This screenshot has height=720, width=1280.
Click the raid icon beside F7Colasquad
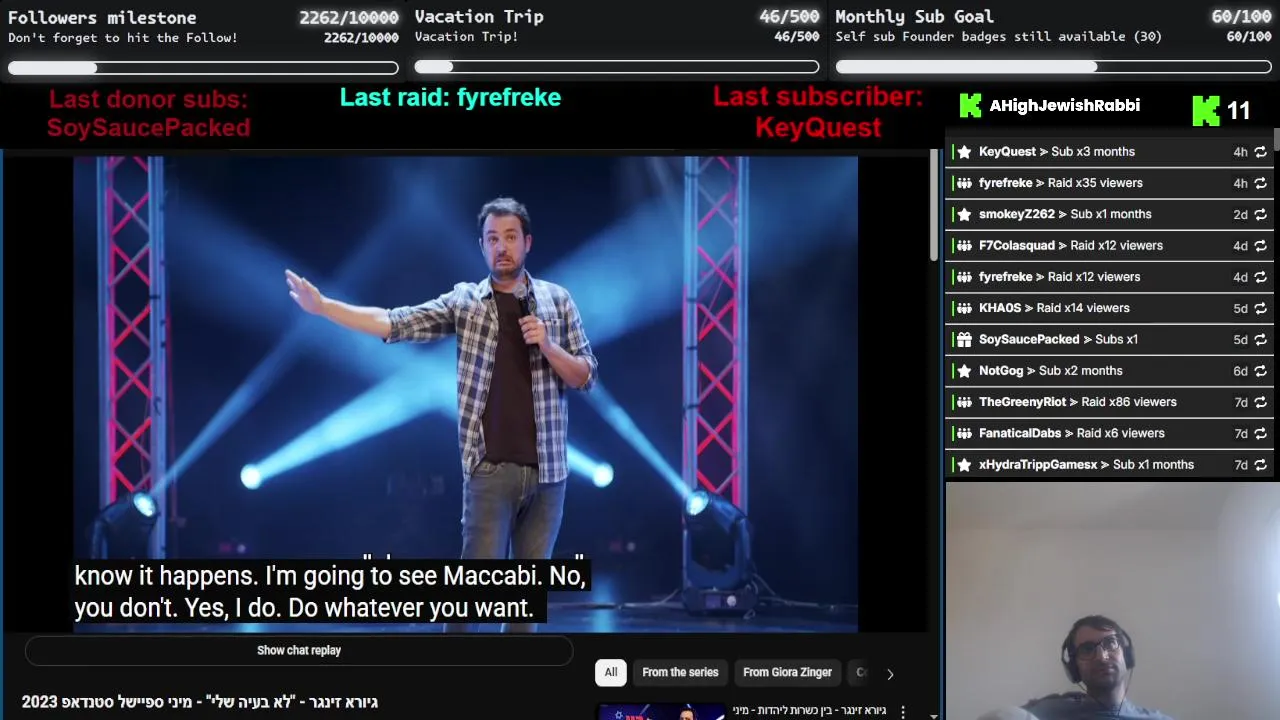coord(964,246)
